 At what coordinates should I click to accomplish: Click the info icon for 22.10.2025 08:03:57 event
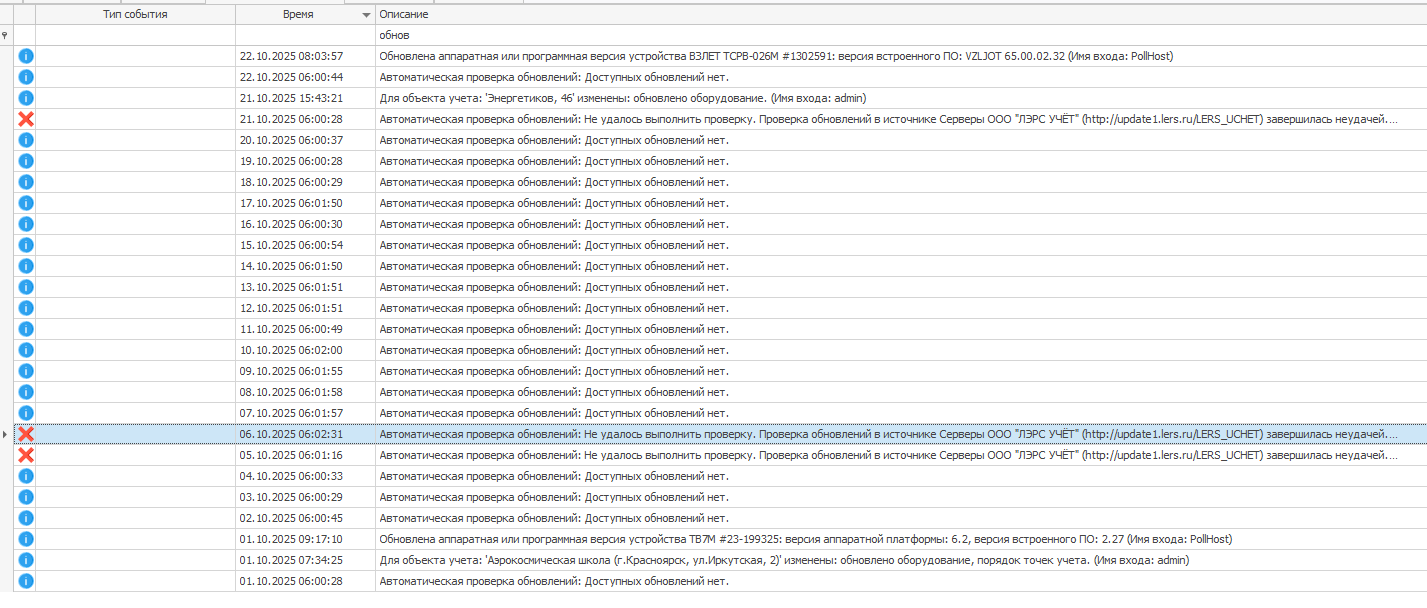pyautogui.click(x=26, y=56)
